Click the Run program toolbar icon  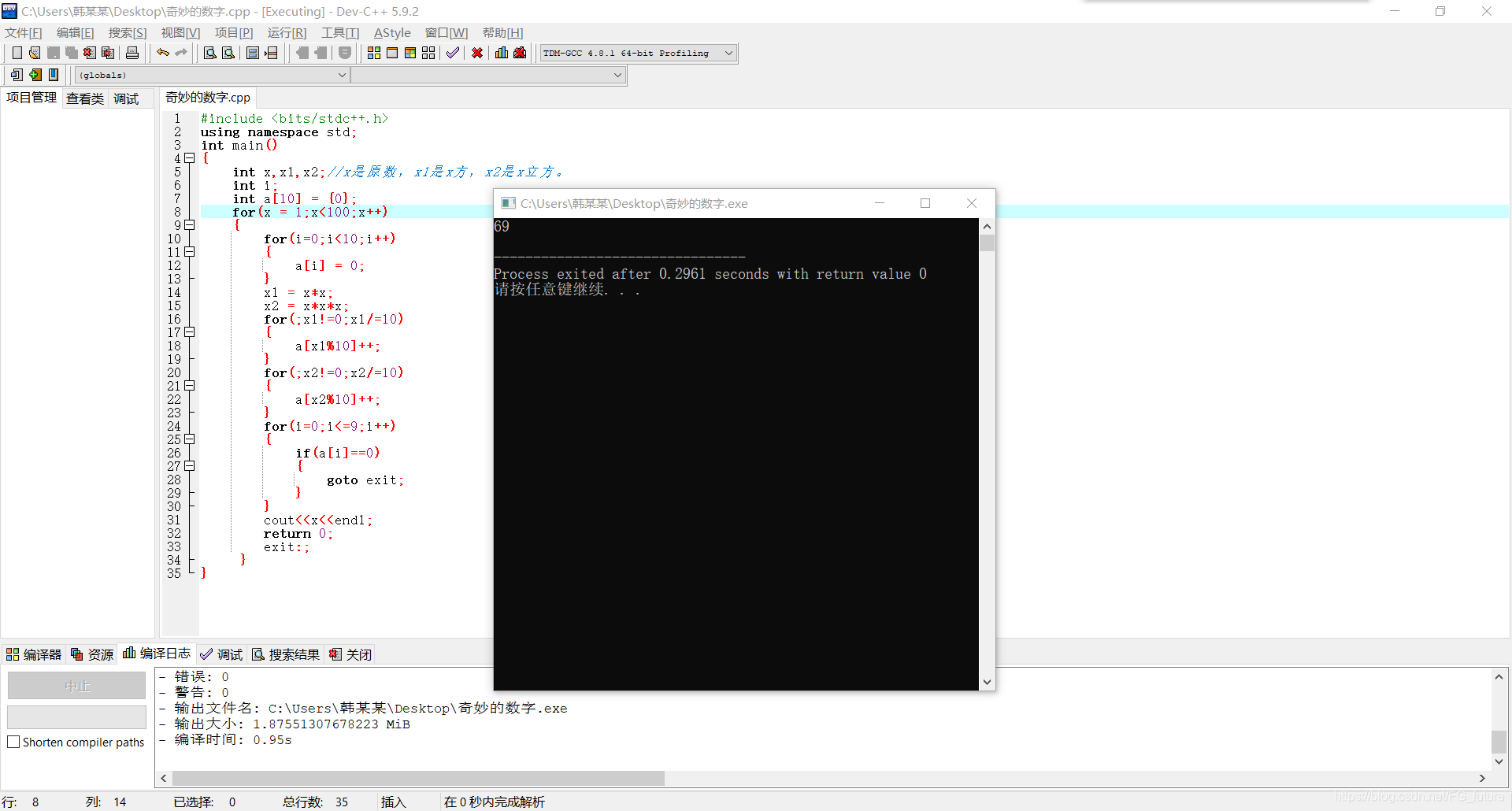[392, 53]
